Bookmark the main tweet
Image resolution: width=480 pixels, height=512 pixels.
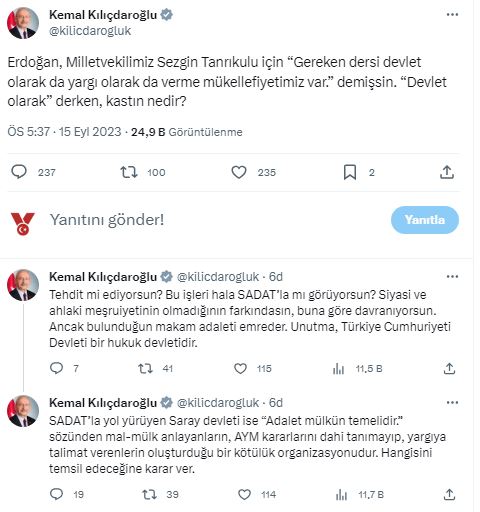pos(350,172)
